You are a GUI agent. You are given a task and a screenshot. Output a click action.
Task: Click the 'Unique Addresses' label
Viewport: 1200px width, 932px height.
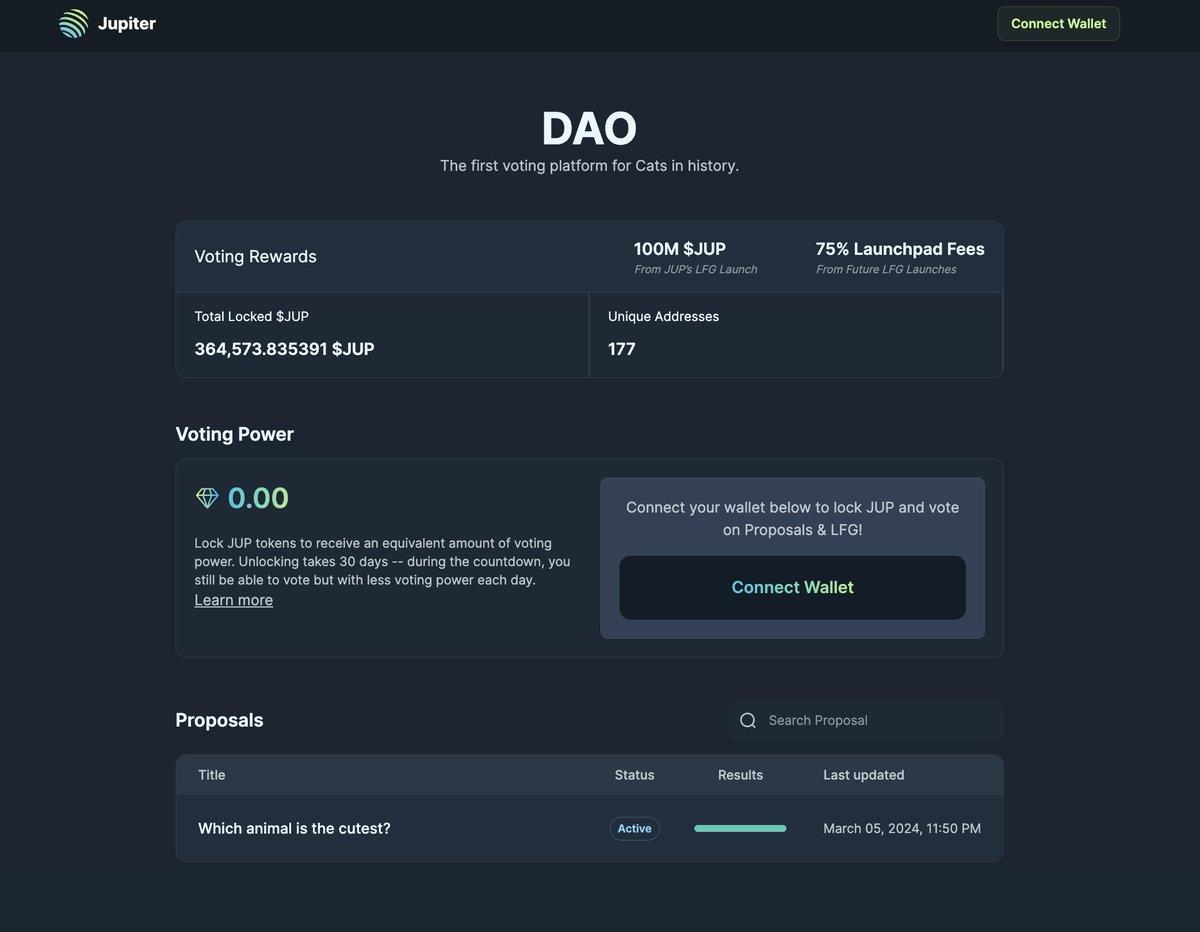[x=663, y=316]
